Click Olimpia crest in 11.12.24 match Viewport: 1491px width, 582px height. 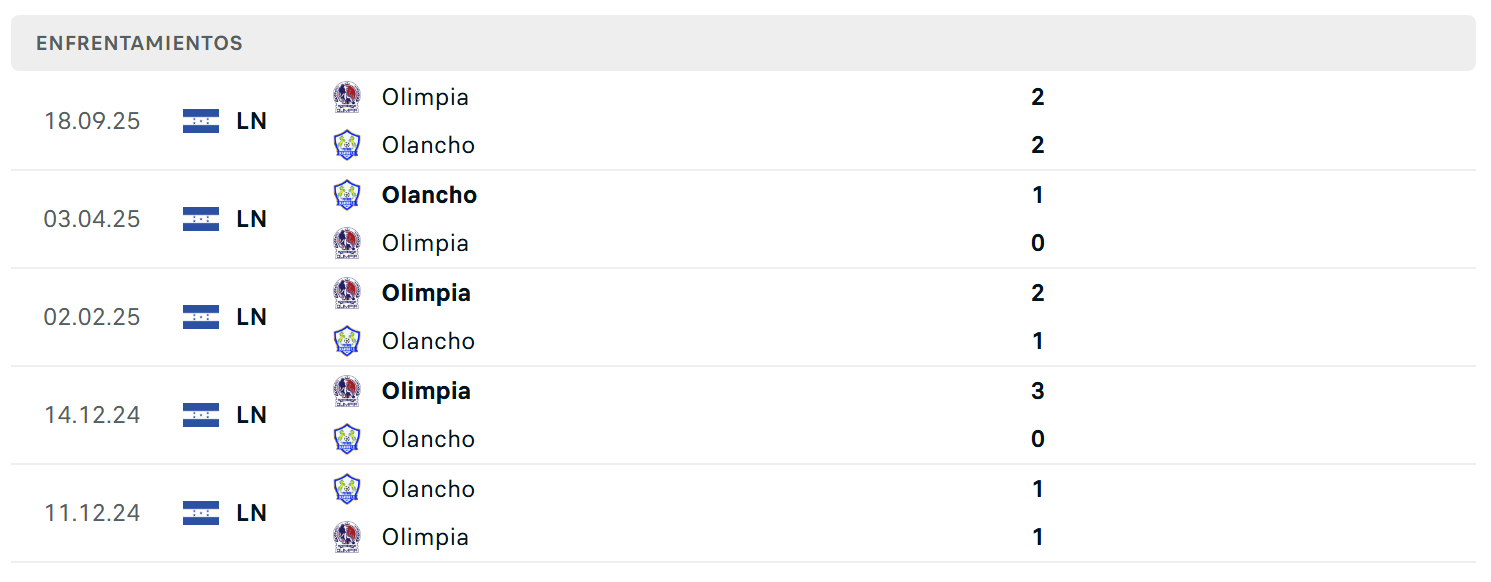coord(347,537)
